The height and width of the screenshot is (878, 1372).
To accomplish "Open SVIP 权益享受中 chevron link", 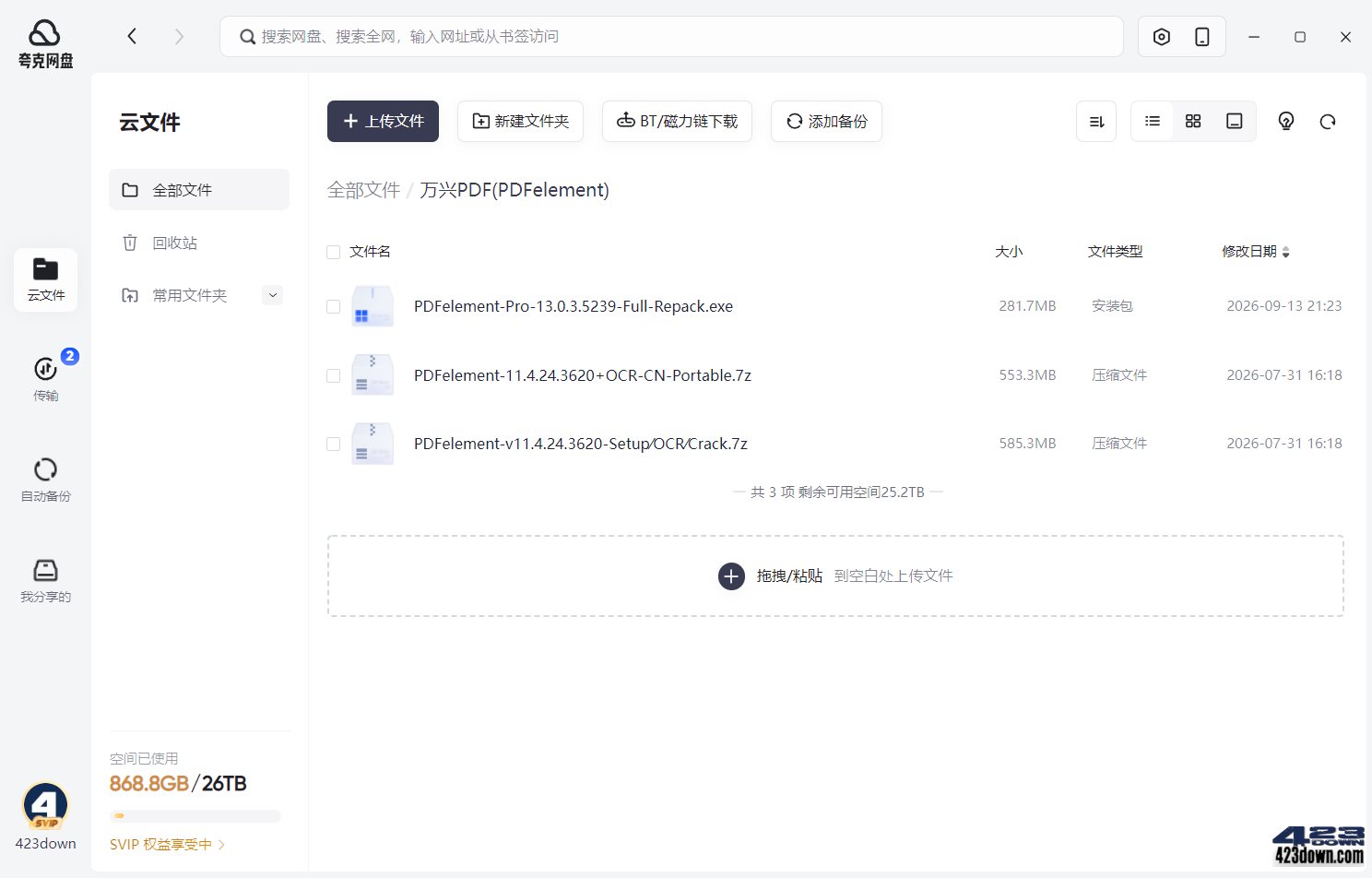I will 167,844.
